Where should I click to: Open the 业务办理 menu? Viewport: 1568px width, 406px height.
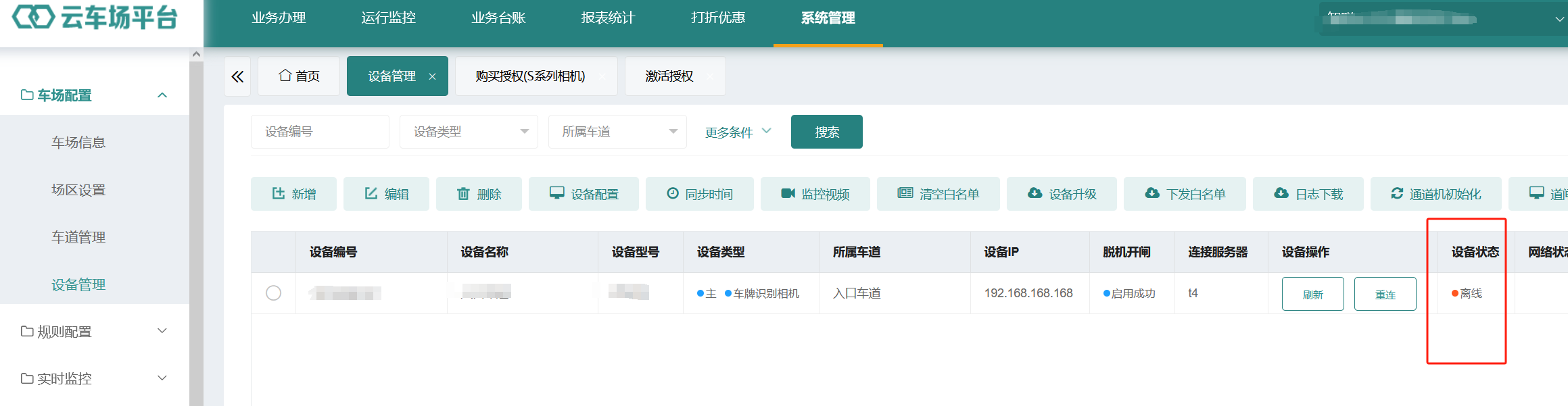tap(279, 18)
